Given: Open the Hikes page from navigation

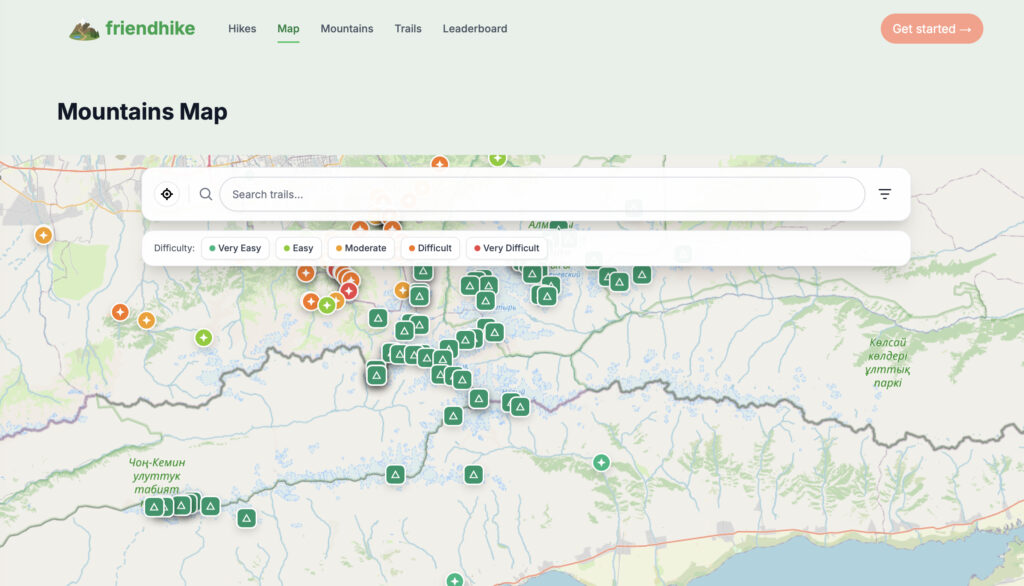Looking at the screenshot, I should click(x=242, y=29).
